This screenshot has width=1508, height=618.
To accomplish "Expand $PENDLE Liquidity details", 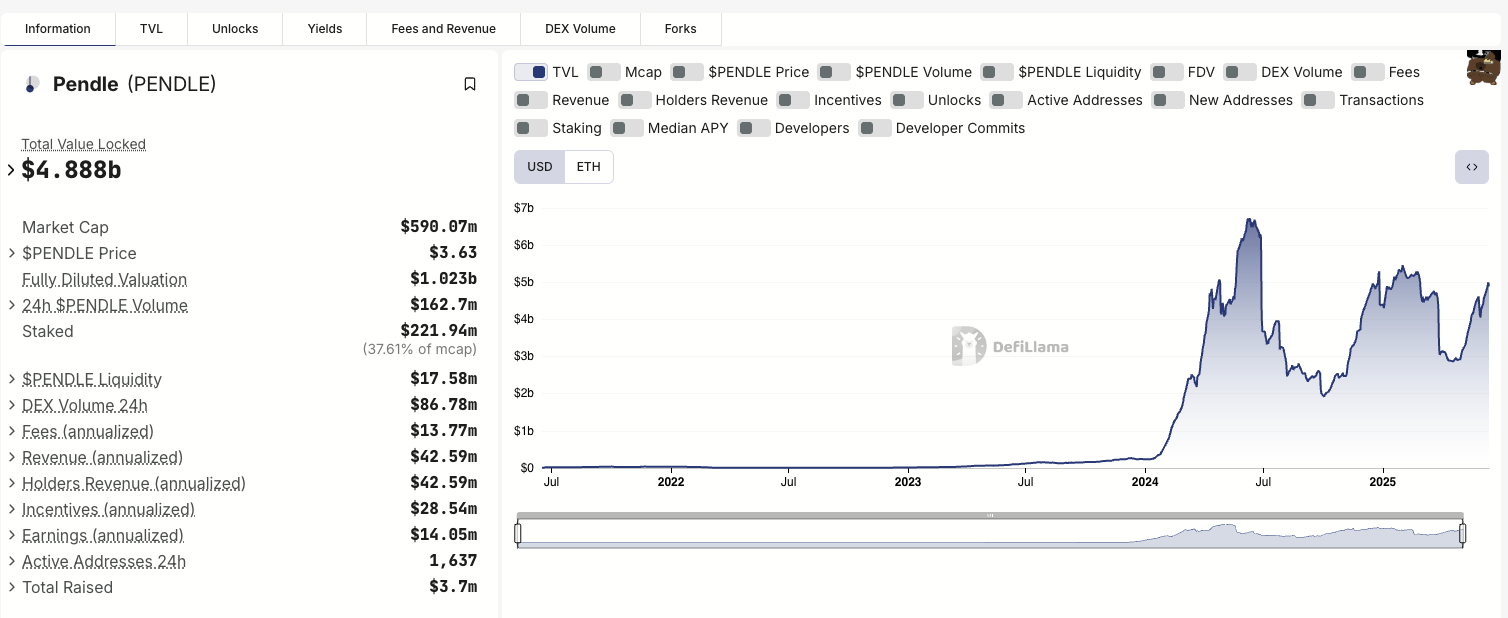I will (11, 379).
